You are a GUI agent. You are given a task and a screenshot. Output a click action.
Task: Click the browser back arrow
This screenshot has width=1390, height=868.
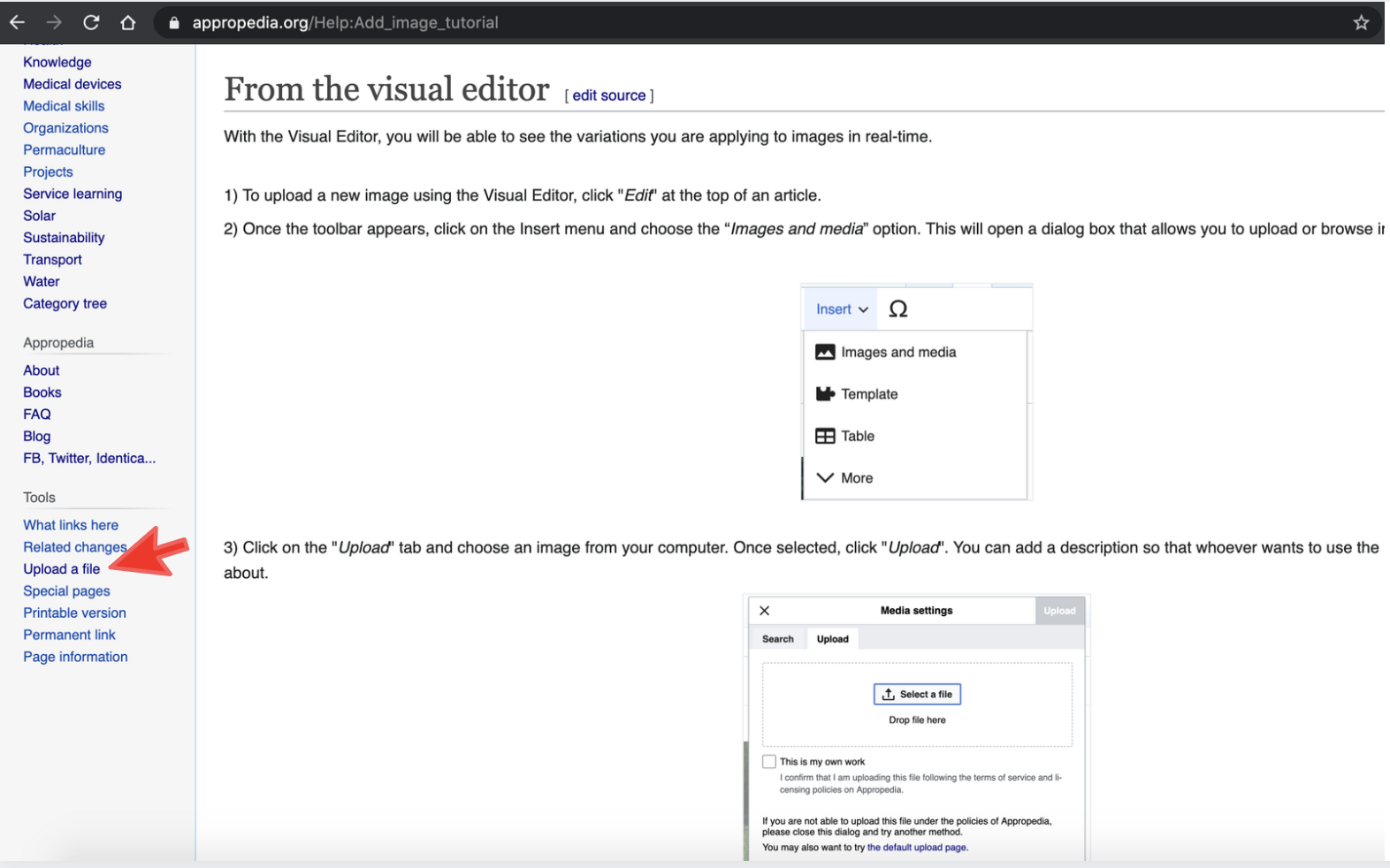[x=18, y=23]
